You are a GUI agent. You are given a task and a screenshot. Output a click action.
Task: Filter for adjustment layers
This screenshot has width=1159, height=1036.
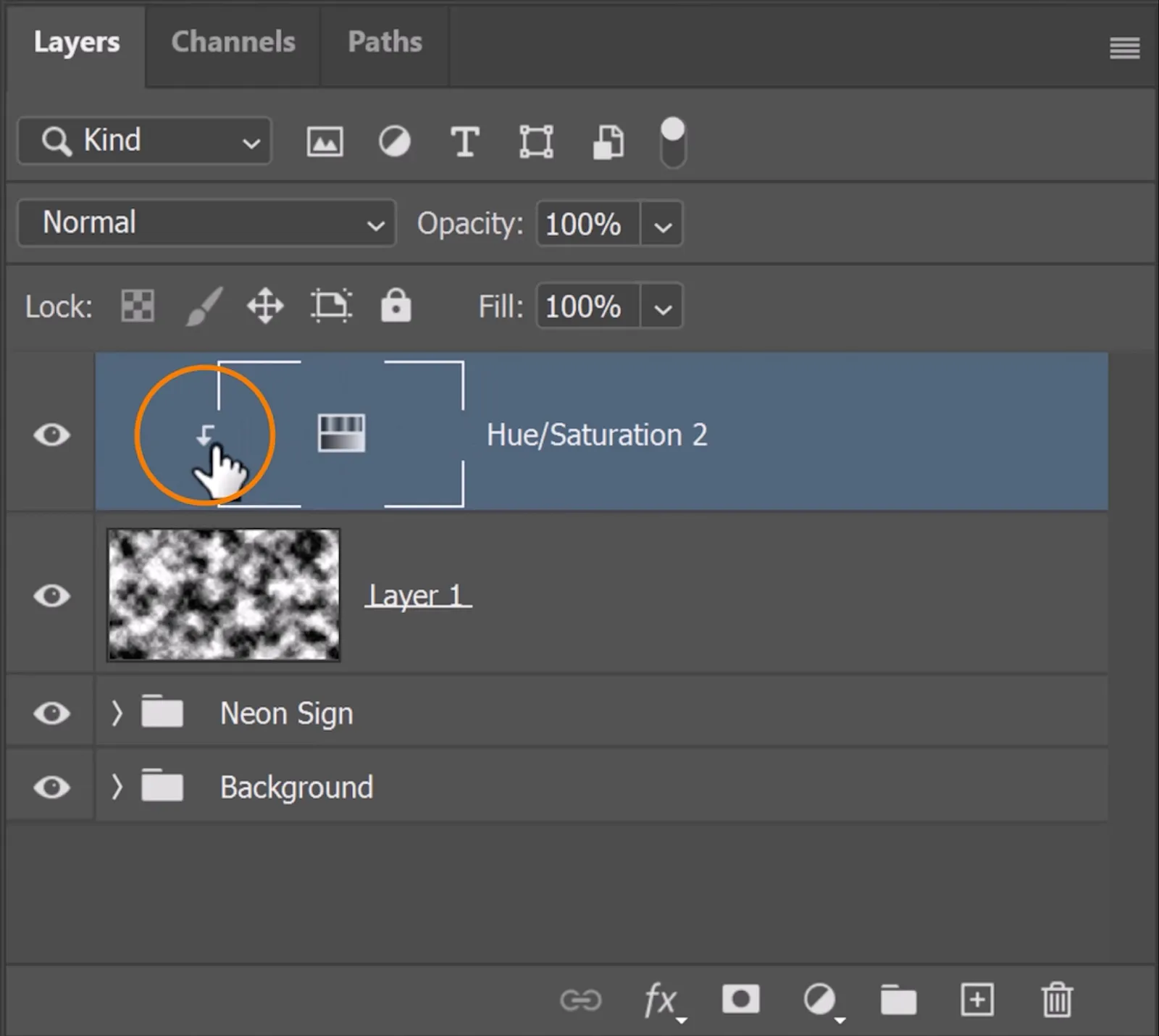click(394, 141)
